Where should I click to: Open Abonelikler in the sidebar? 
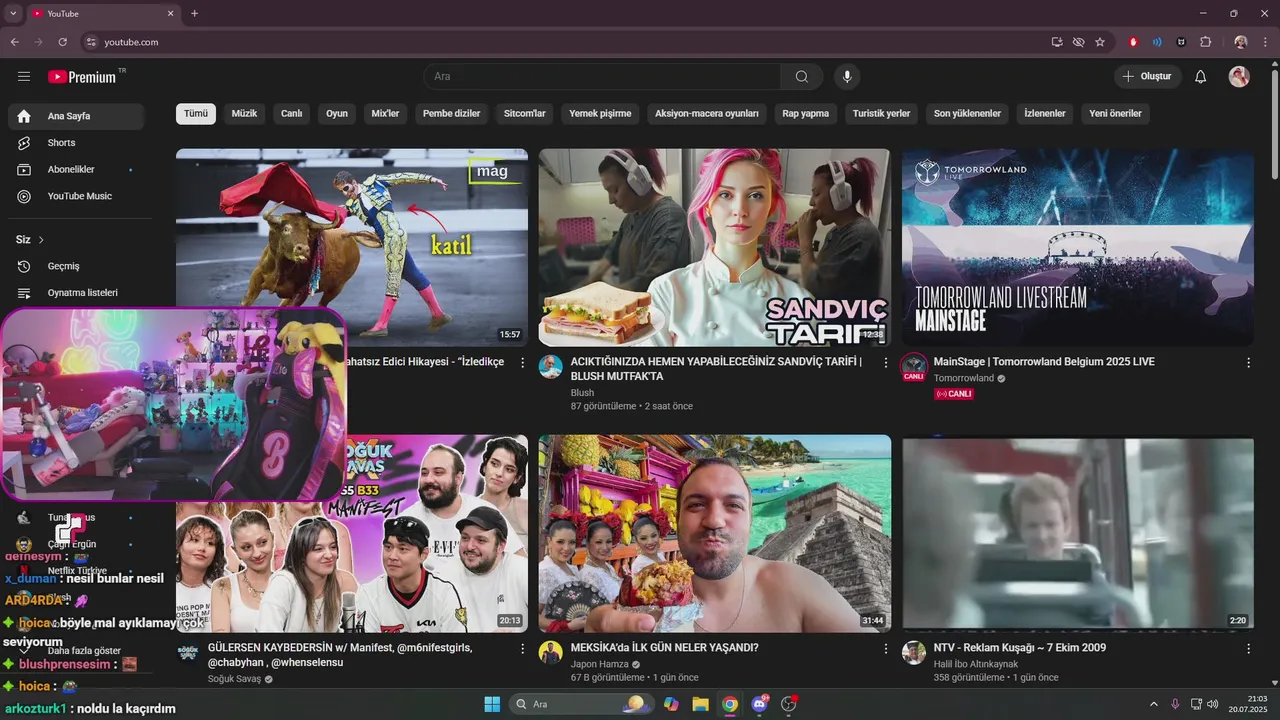point(76,170)
